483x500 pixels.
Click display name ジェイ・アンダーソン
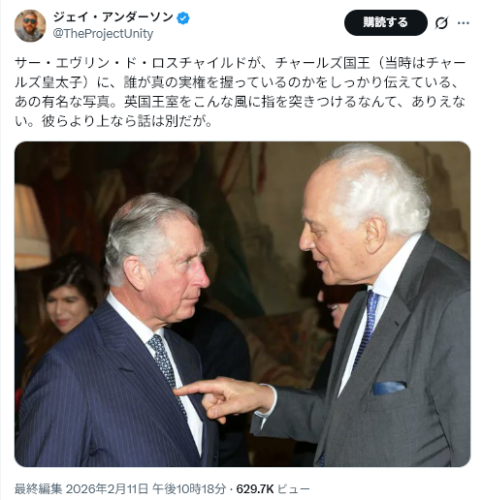coord(113,17)
